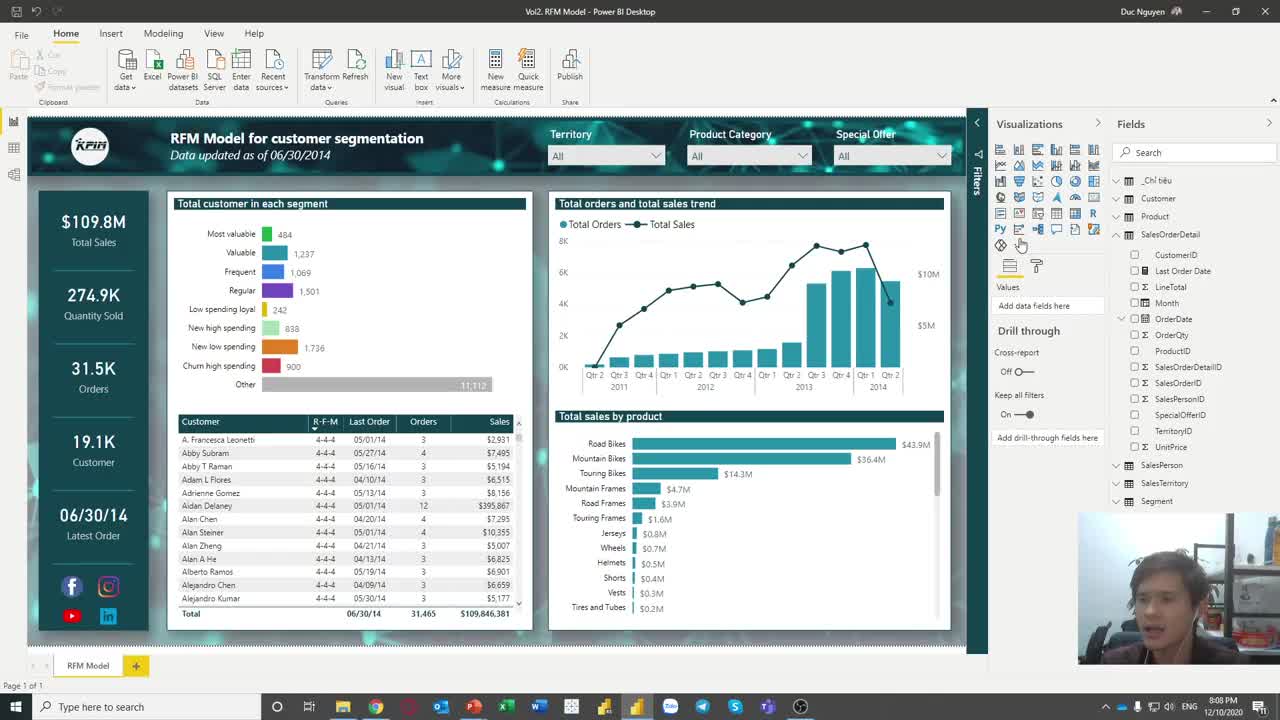1280x720 pixels.
Task: Click the LinkedIn icon on report
Action: click(x=108, y=616)
